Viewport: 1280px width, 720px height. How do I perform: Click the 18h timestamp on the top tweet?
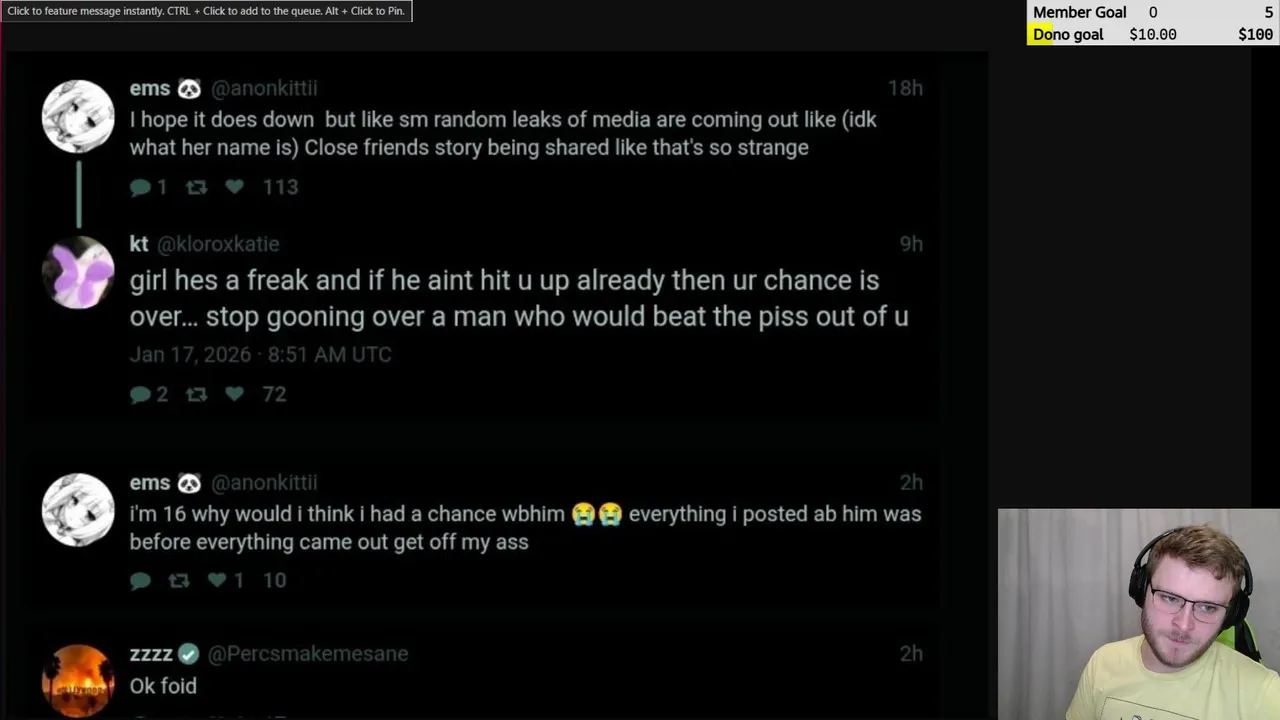[905, 88]
